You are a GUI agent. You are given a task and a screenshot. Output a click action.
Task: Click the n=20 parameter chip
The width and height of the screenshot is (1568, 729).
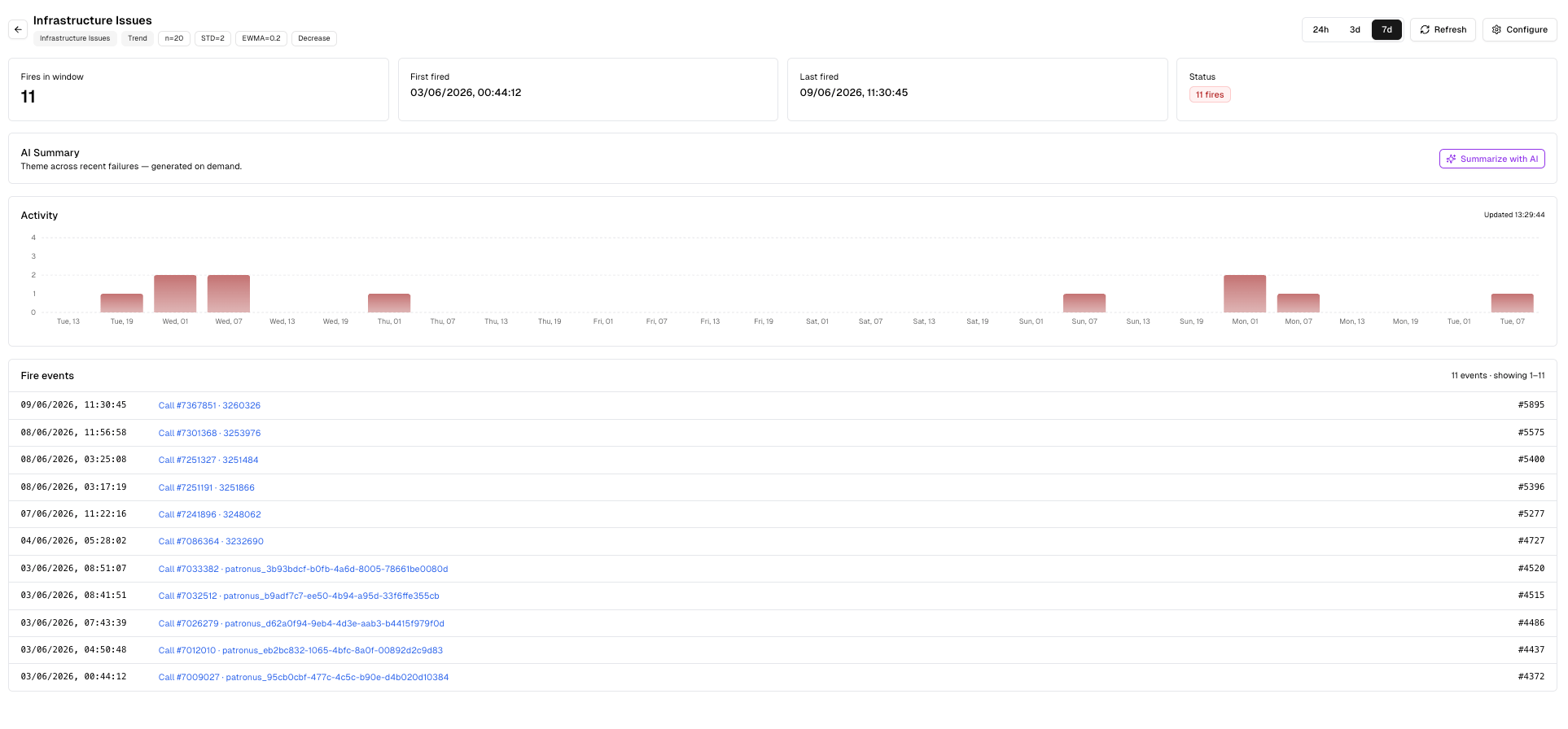[174, 38]
